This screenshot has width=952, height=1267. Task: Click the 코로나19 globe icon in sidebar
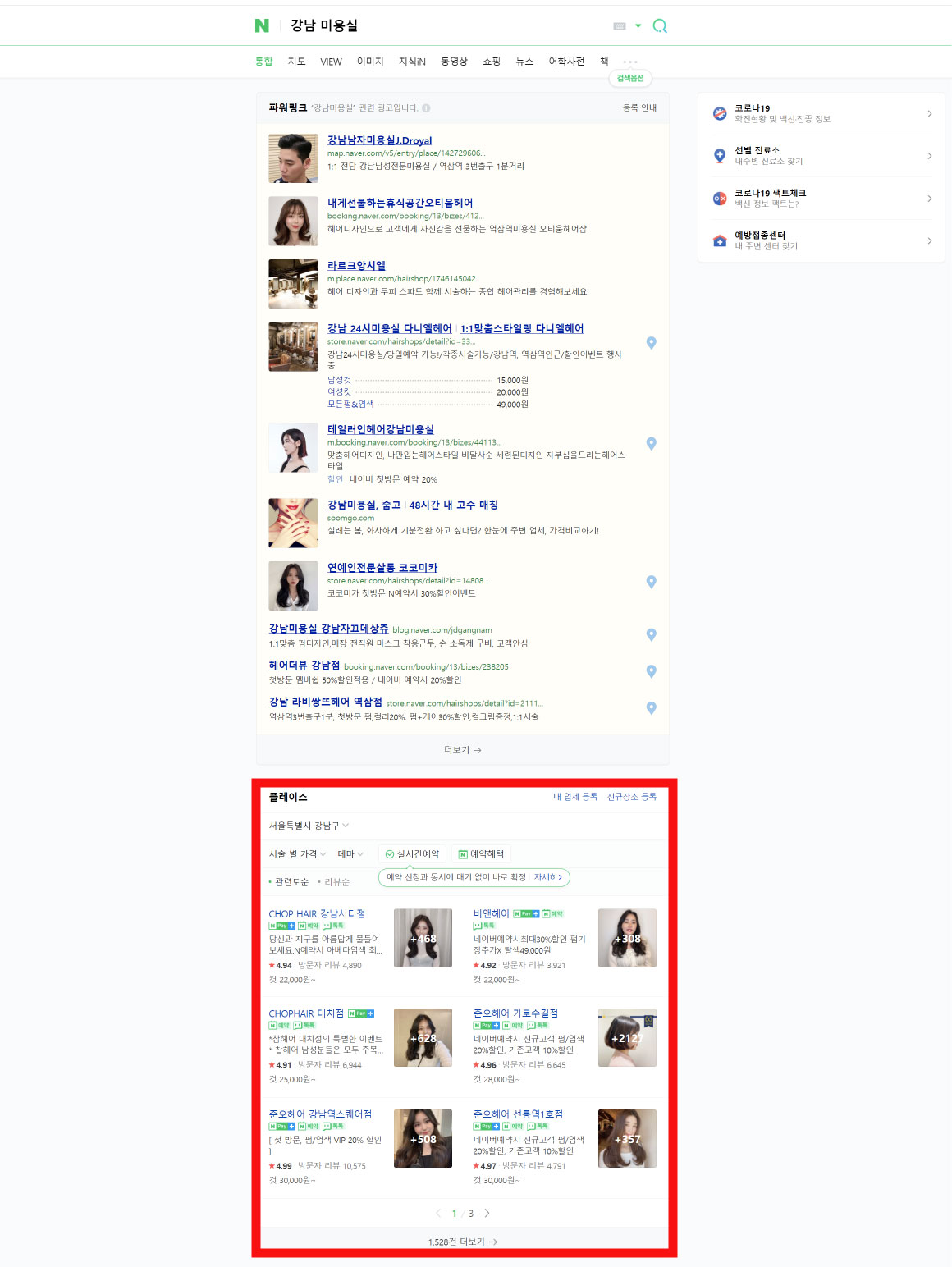click(x=720, y=113)
